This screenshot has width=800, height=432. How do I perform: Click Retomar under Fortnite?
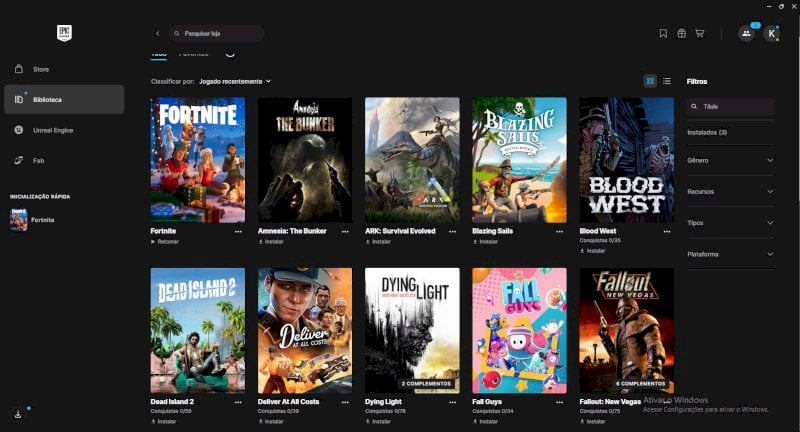tap(165, 242)
